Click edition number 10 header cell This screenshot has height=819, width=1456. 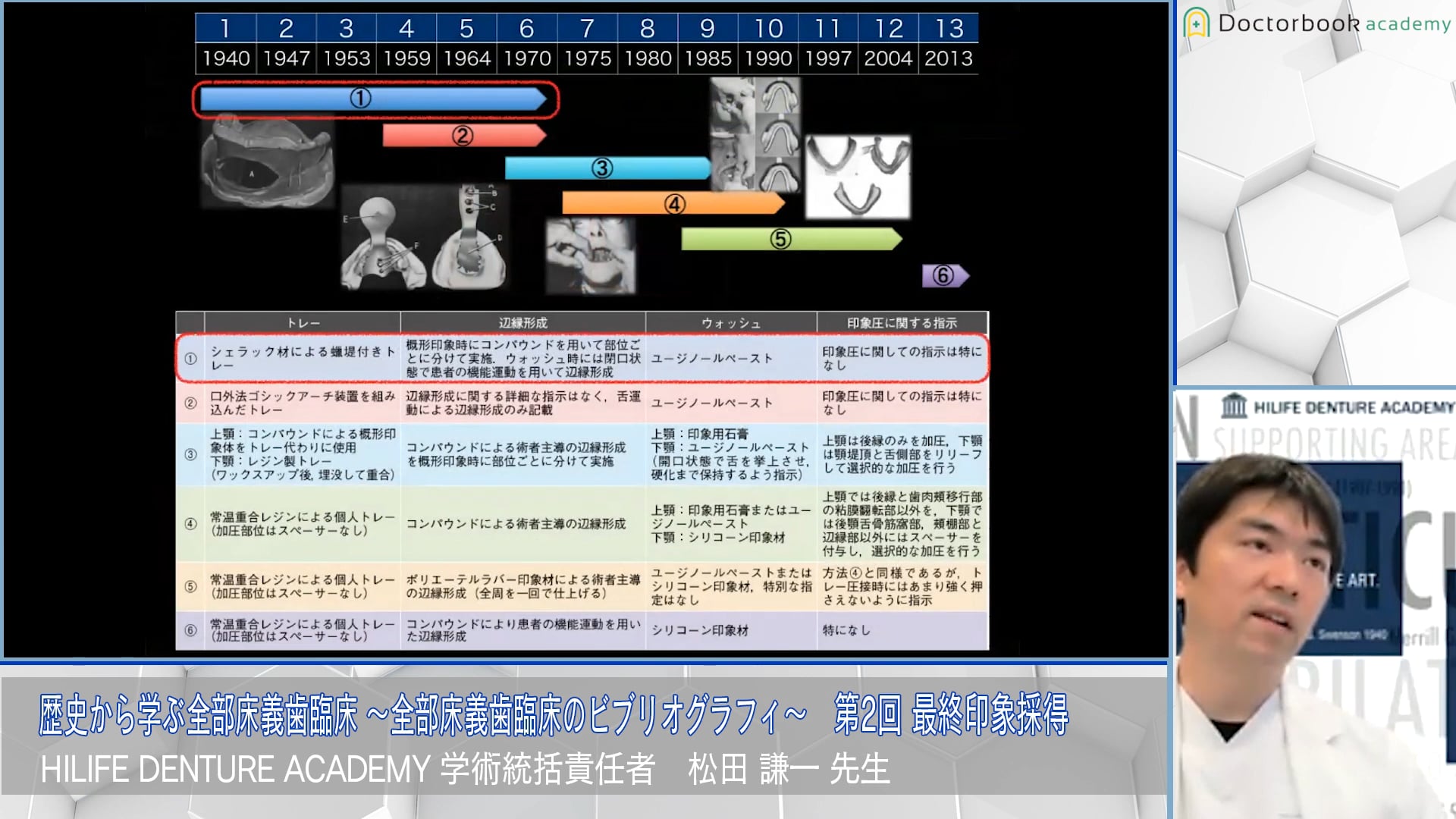[767, 28]
